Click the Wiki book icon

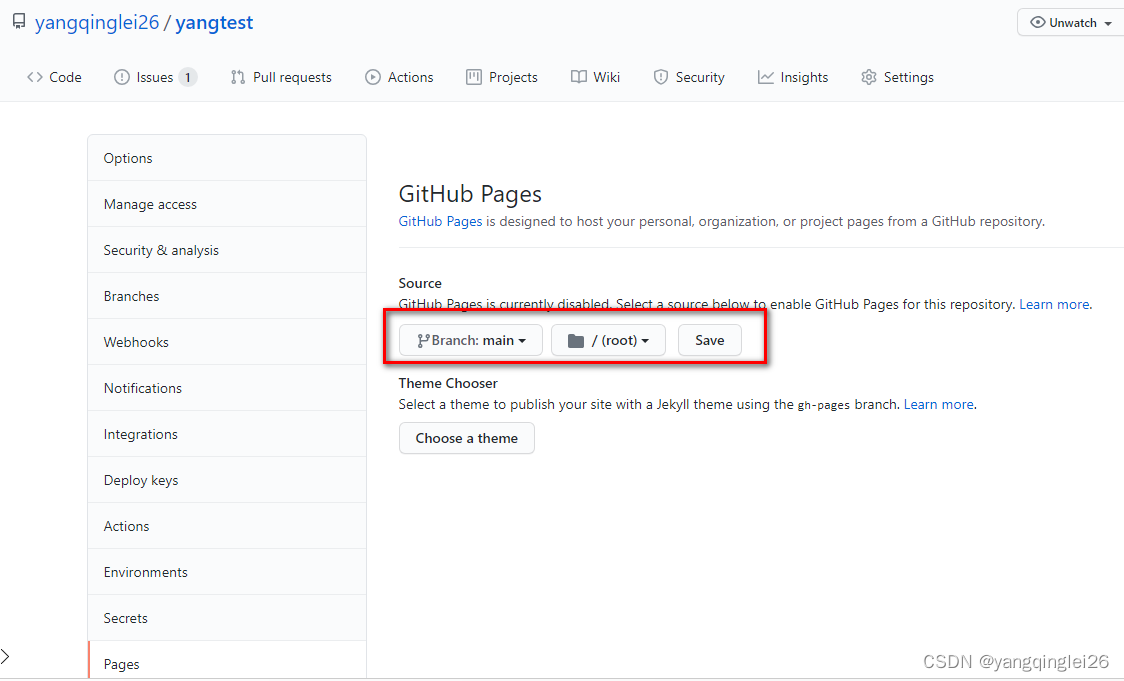[x=578, y=77]
